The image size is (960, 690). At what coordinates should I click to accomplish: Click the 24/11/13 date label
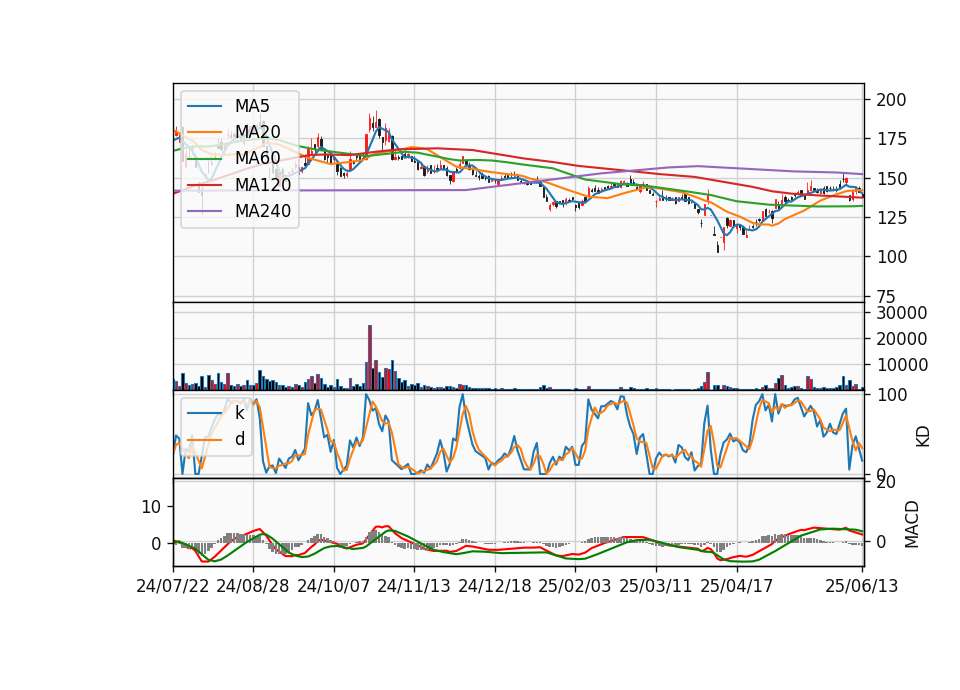tap(414, 586)
